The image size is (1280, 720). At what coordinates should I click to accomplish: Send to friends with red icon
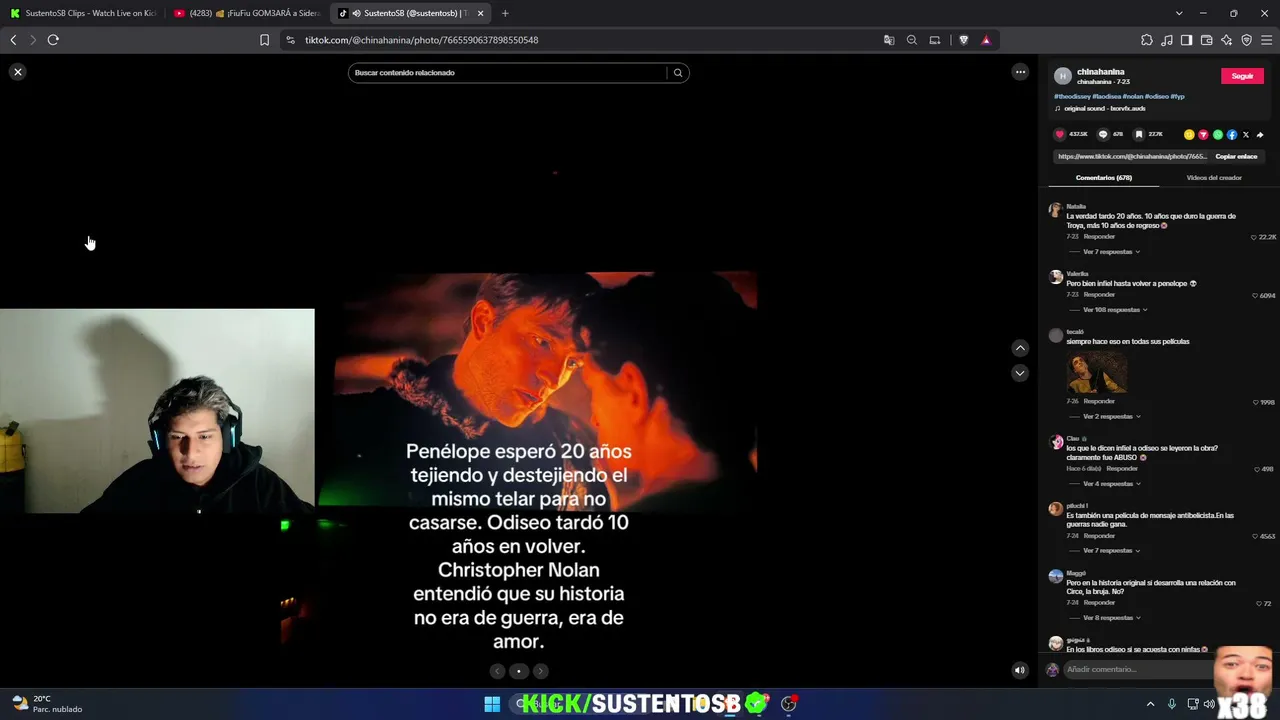[1203, 135]
